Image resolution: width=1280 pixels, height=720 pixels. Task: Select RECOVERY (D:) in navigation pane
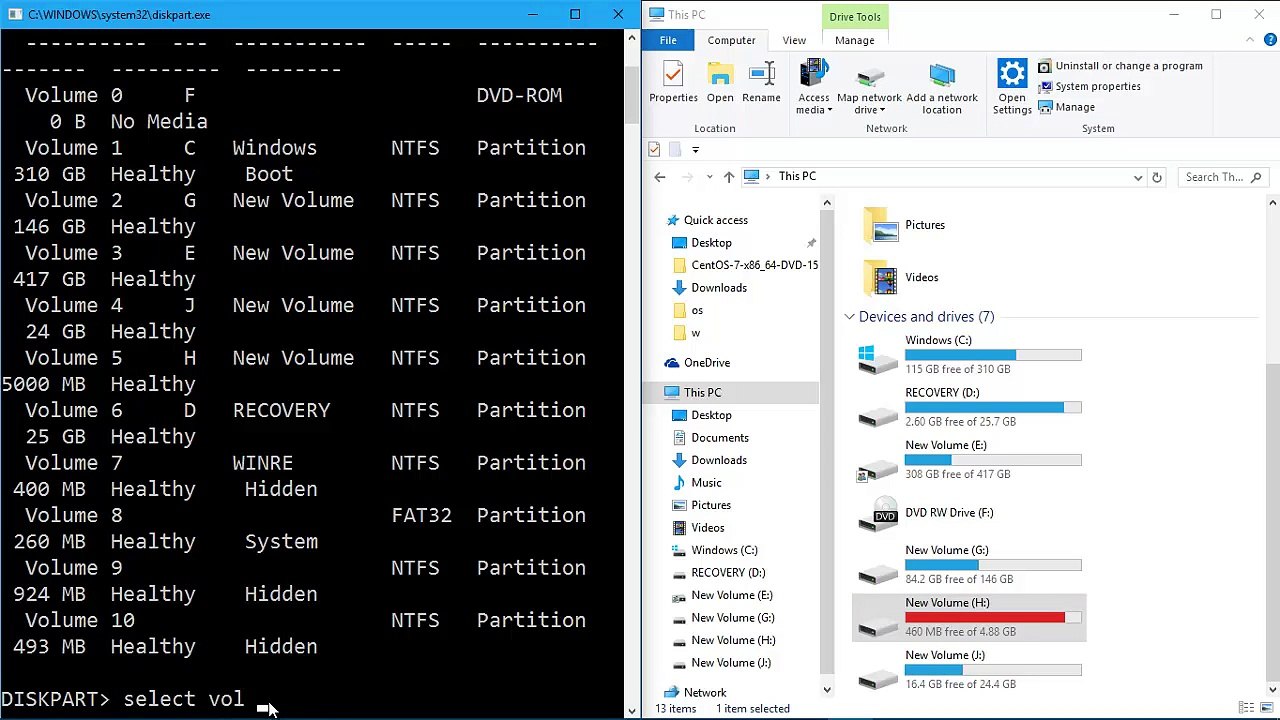point(728,573)
